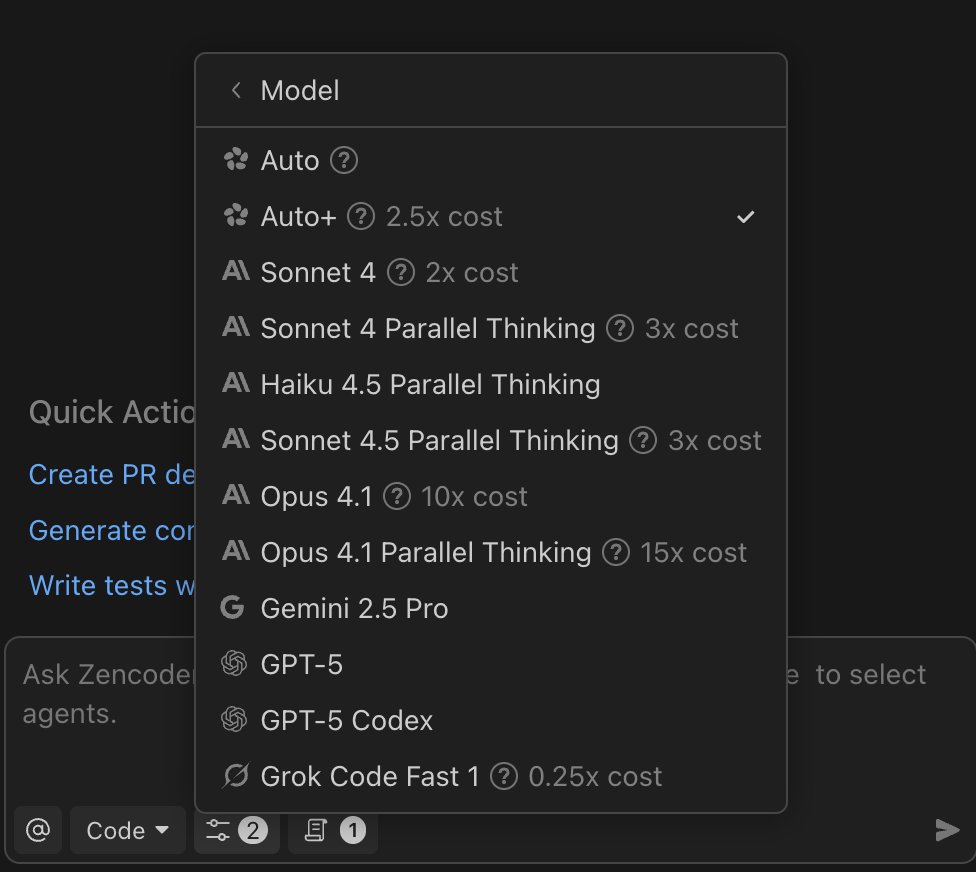The height and width of the screenshot is (872, 976).
Task: Select GPT-5 Codex as the model
Action: click(345, 720)
